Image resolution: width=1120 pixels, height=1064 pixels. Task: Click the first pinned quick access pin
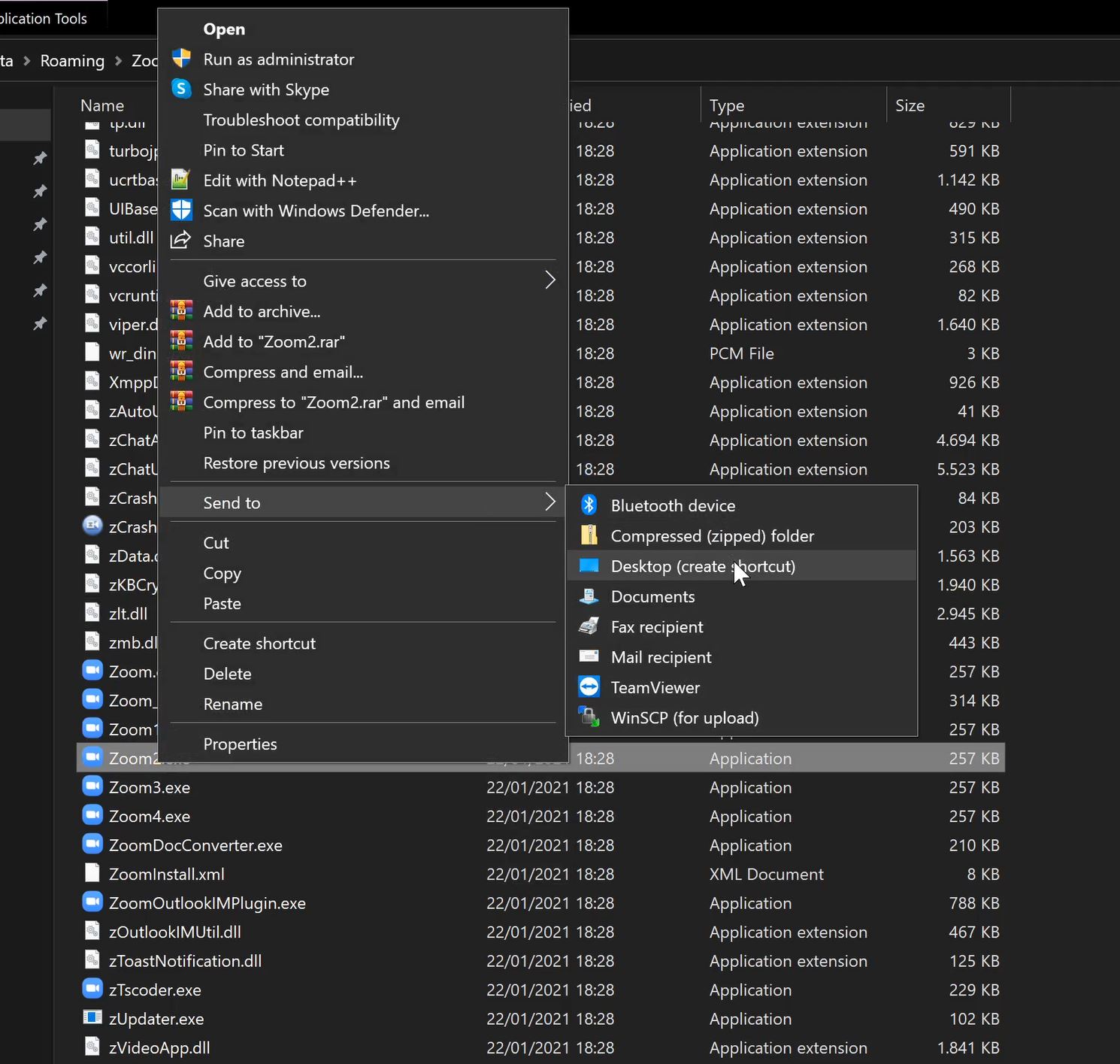[40, 159]
